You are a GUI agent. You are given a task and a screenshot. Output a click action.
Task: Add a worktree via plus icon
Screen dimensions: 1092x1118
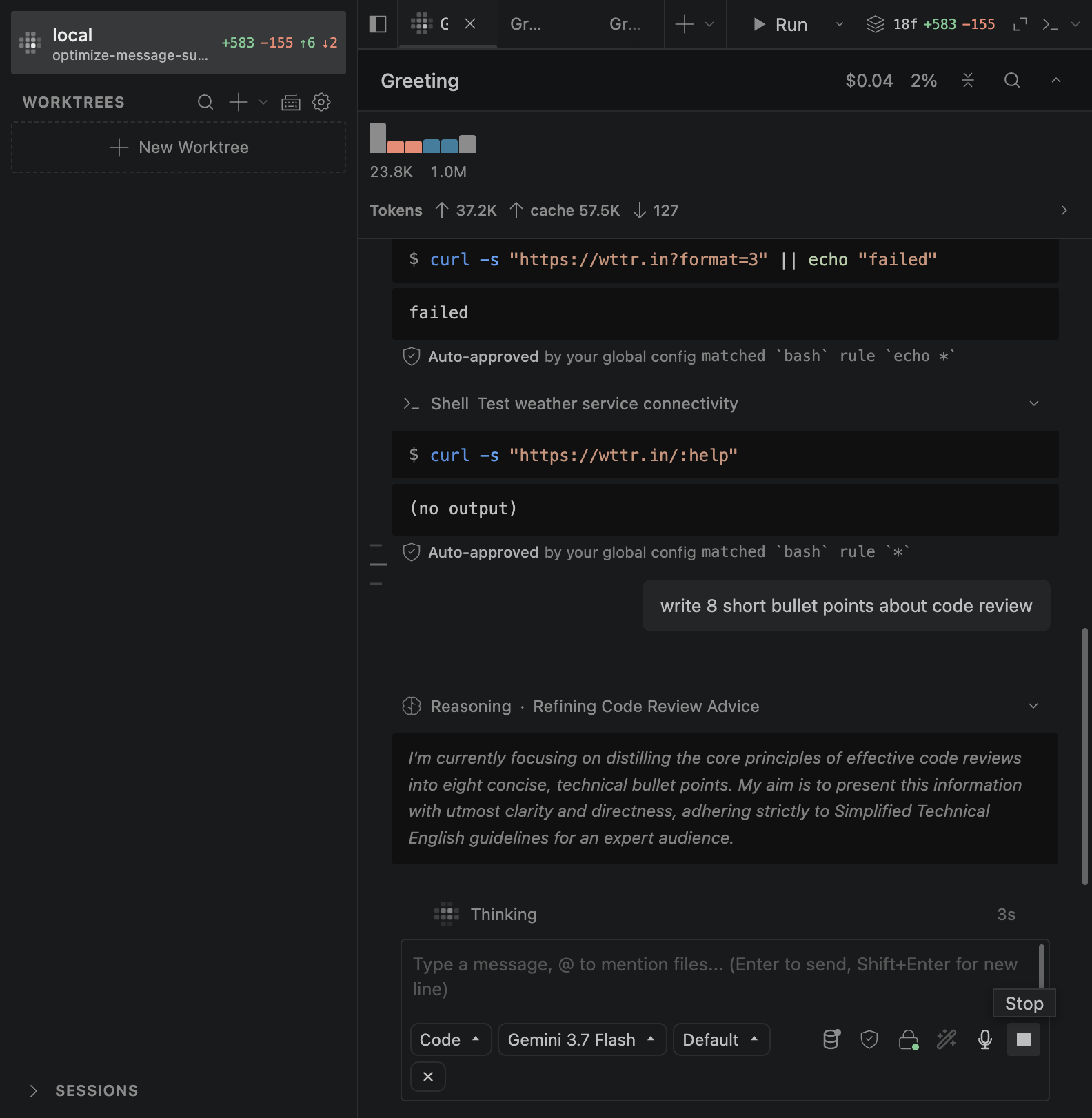(238, 102)
